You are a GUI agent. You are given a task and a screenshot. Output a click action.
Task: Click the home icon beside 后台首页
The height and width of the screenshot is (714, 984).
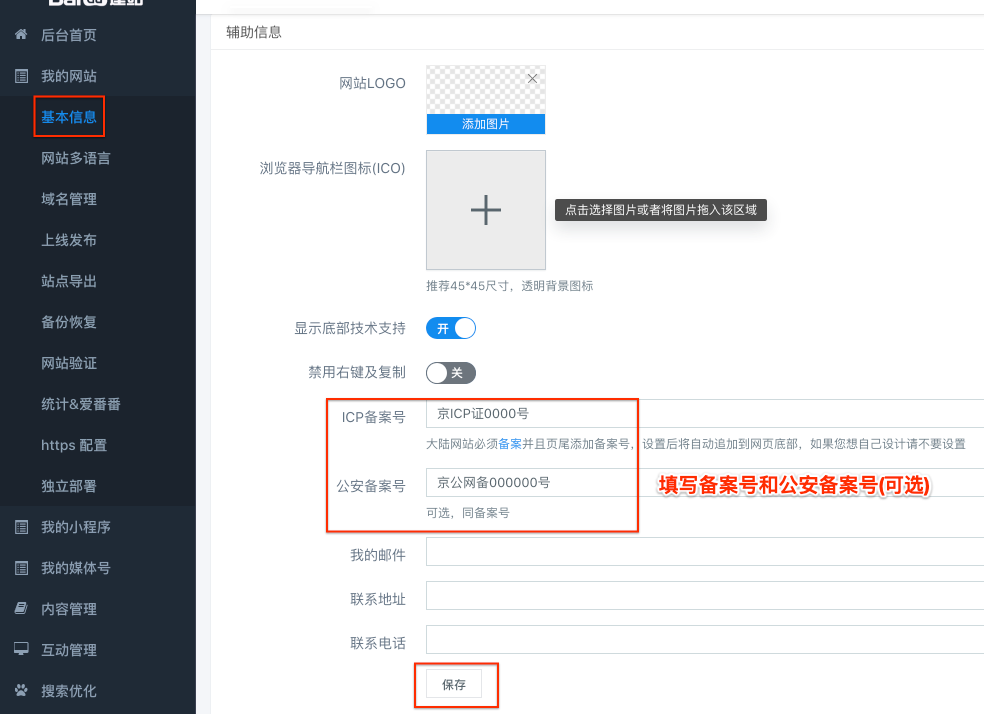coord(21,35)
